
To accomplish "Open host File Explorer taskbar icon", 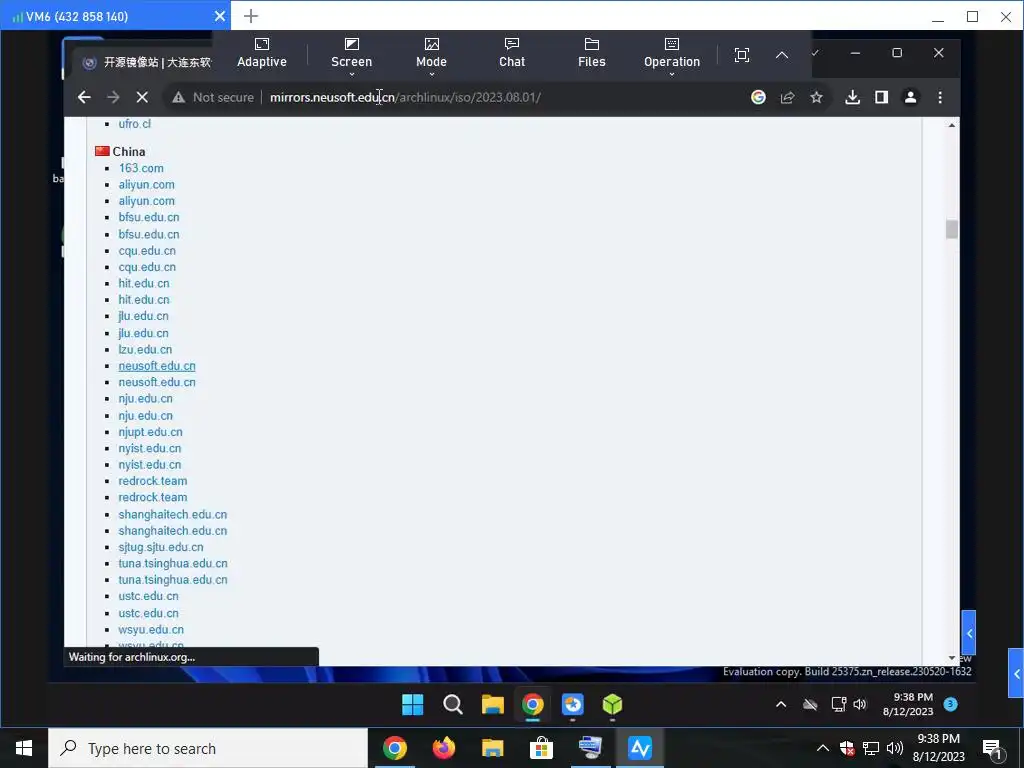I will [x=492, y=748].
